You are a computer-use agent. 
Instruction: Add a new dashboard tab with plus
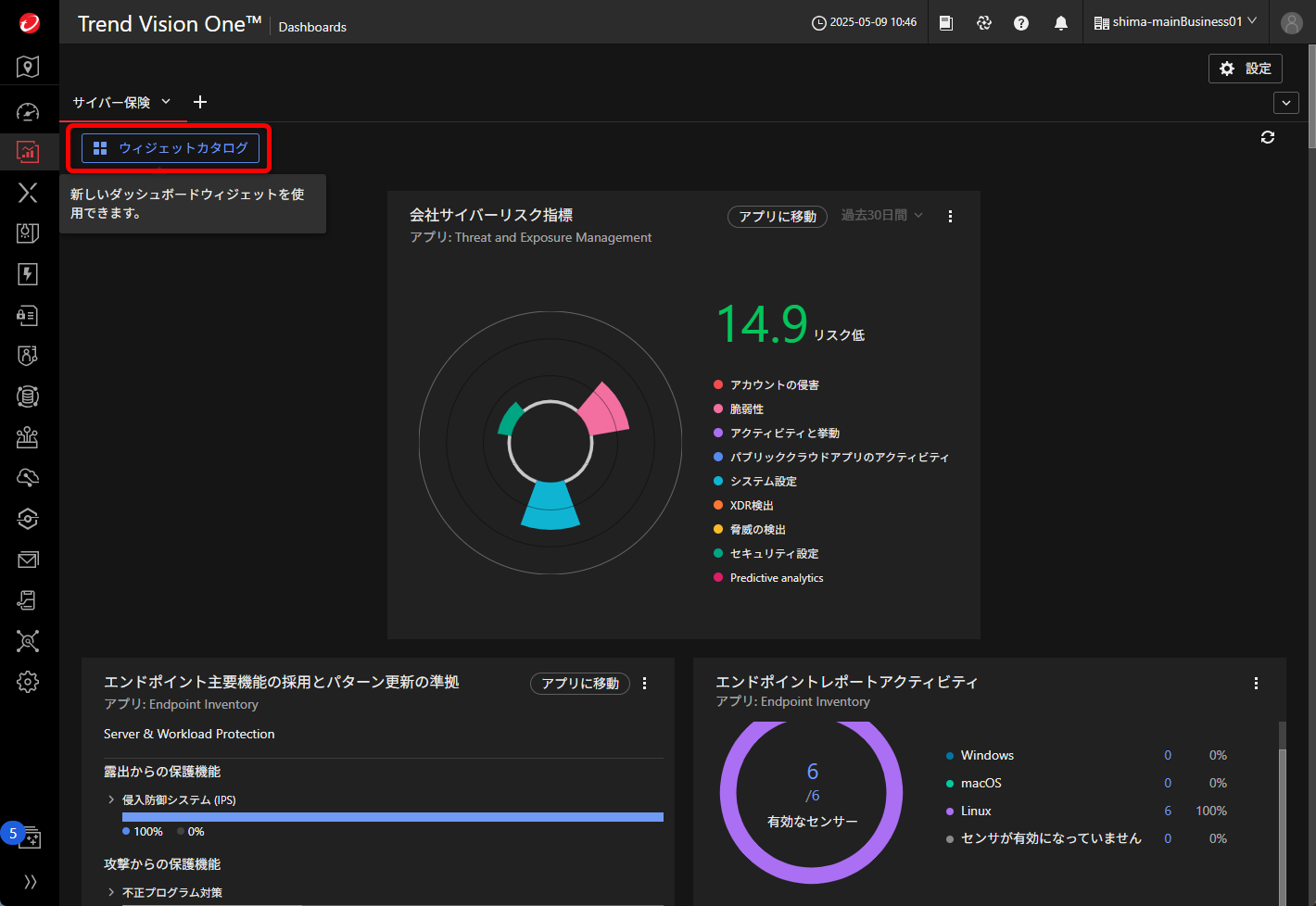point(200,102)
